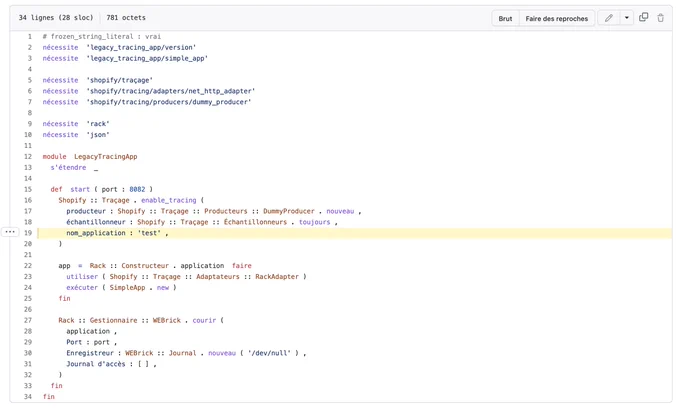The height and width of the screenshot is (417, 680).
Task: Click the SimpleApp class name
Action: point(127,287)
